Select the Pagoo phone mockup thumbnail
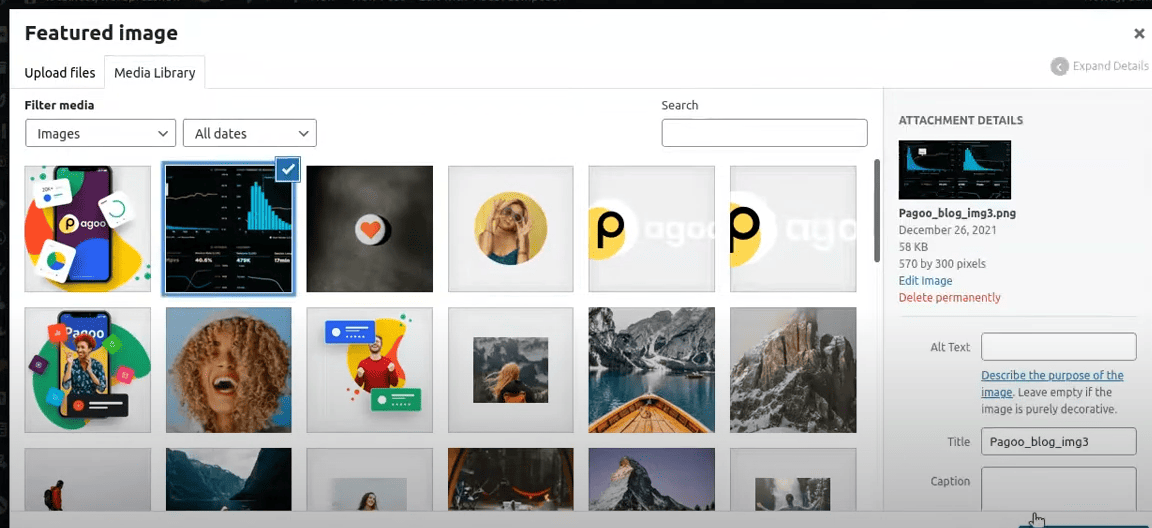The image size is (1152, 528). coord(87,229)
